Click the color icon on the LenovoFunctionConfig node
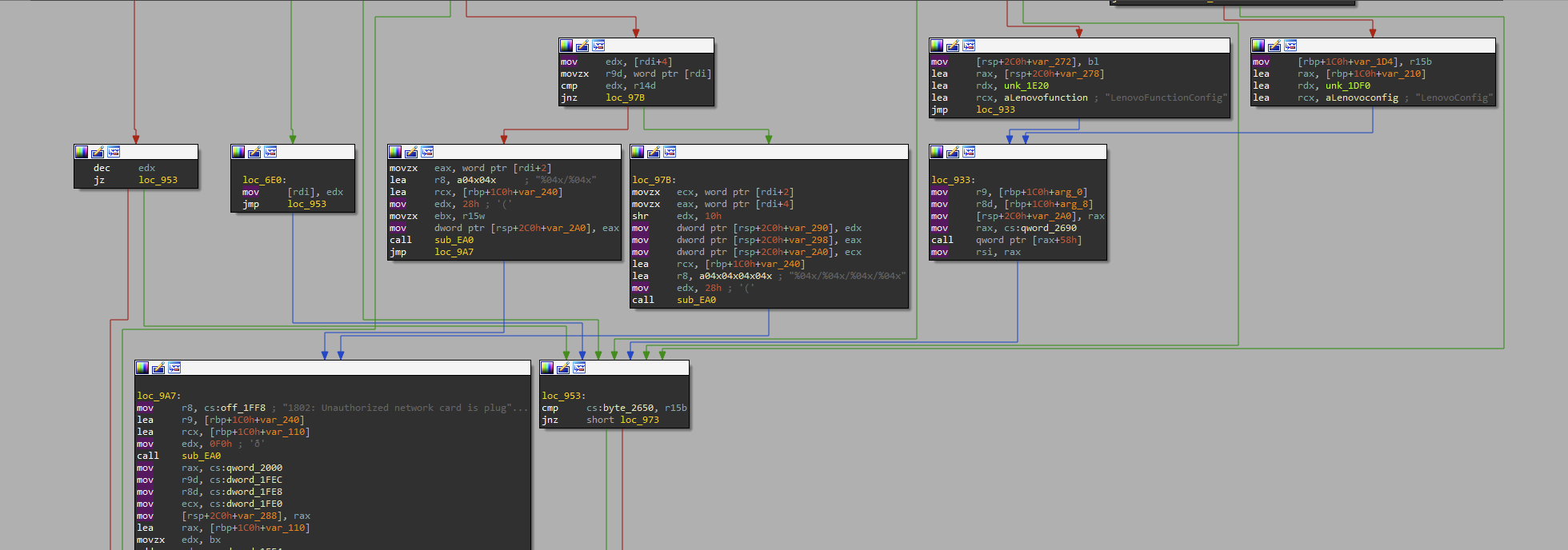The image size is (1568, 550). coord(937,46)
